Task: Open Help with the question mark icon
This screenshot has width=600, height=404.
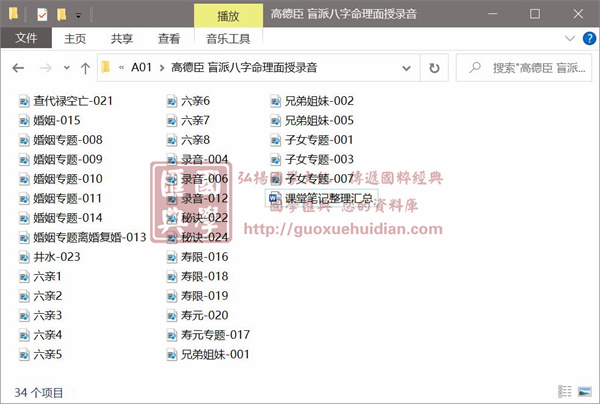Action: 589,38
